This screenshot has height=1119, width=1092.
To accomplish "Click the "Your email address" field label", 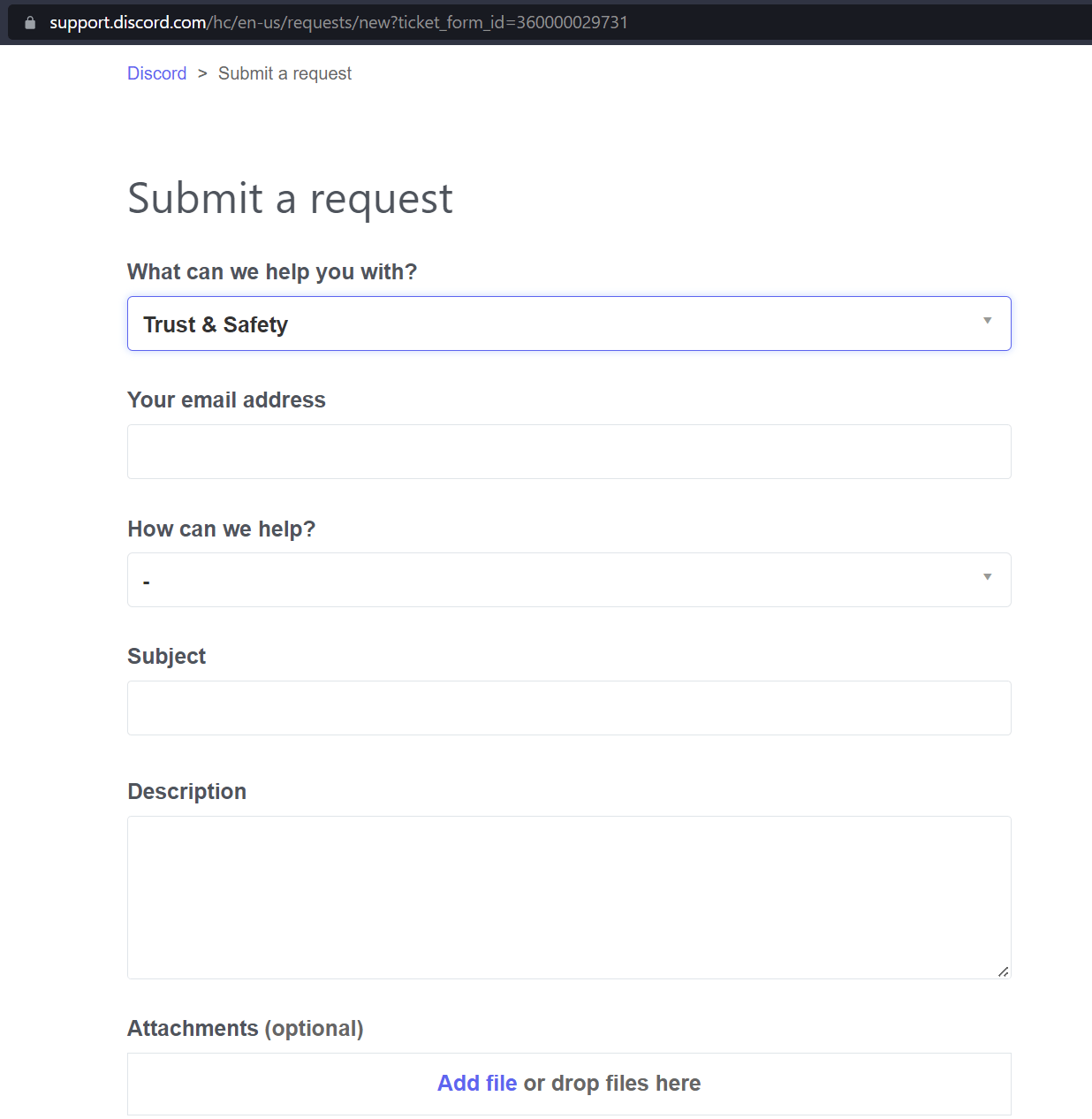I will pos(226,400).
